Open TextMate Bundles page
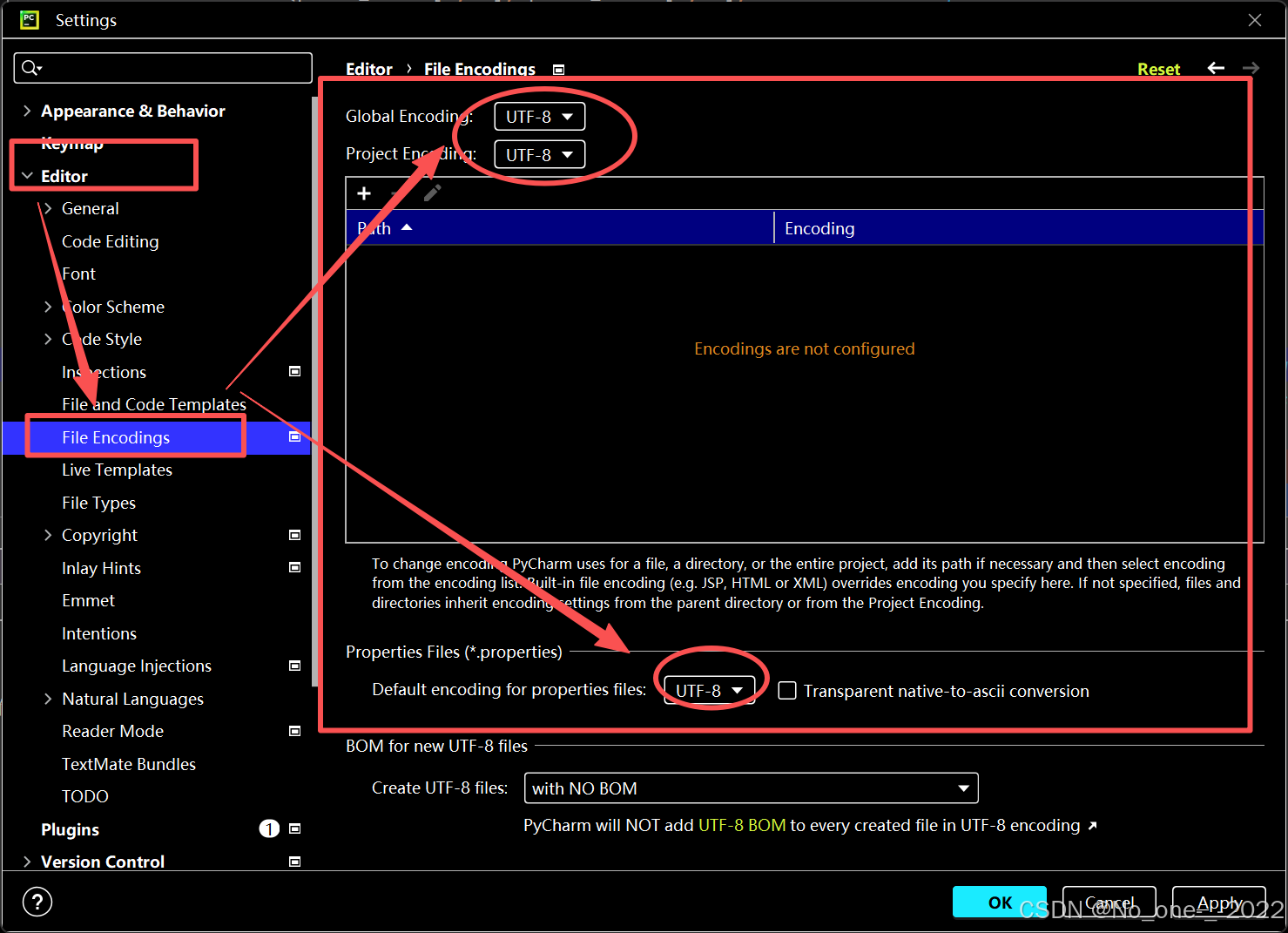This screenshot has height=933, width=1288. pos(129,764)
